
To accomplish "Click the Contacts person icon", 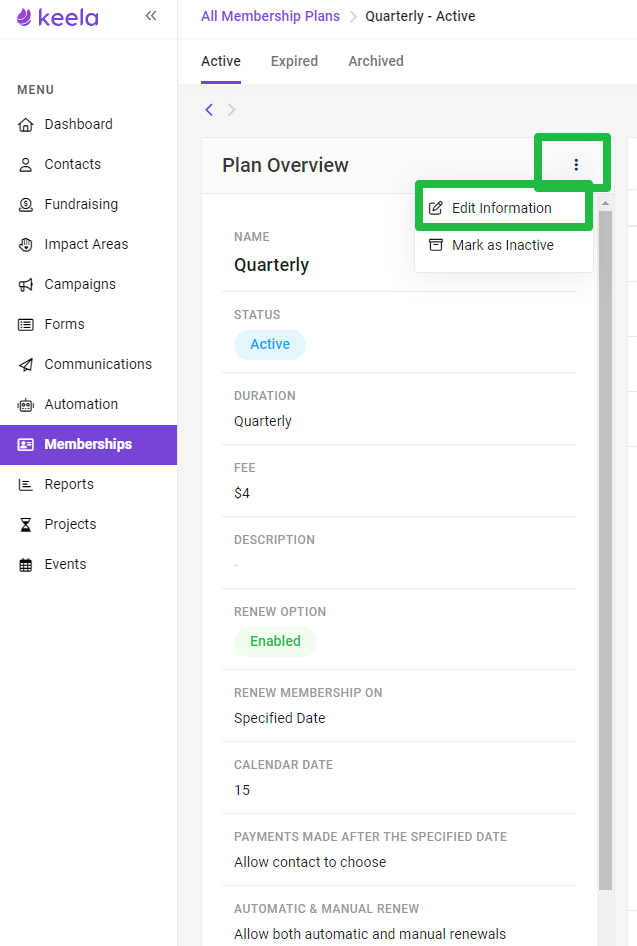I will 25,164.
